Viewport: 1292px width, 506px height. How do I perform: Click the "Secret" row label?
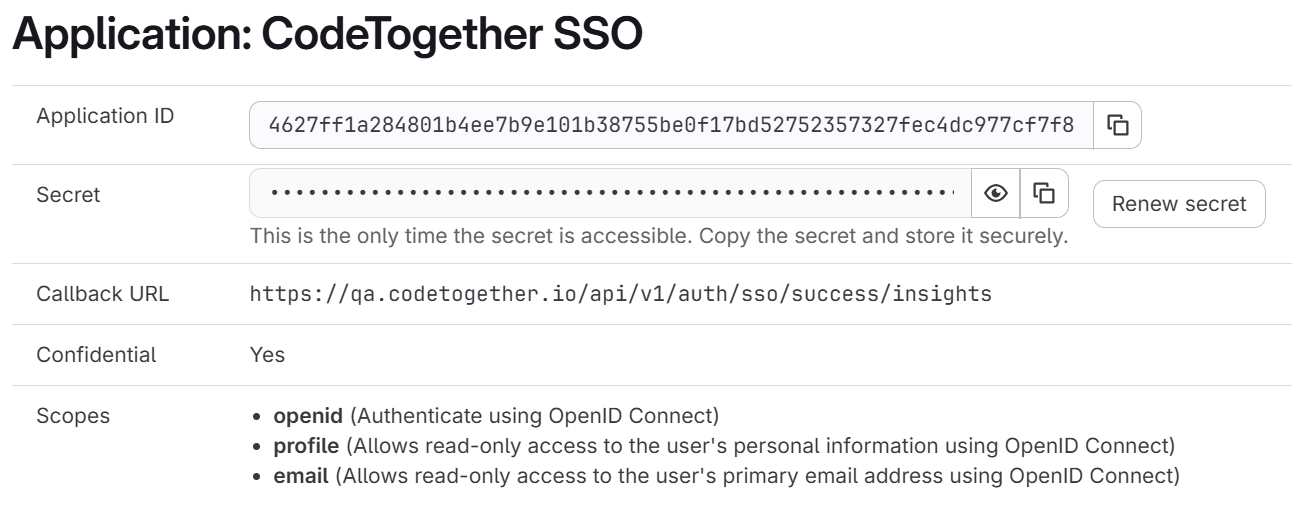(68, 195)
